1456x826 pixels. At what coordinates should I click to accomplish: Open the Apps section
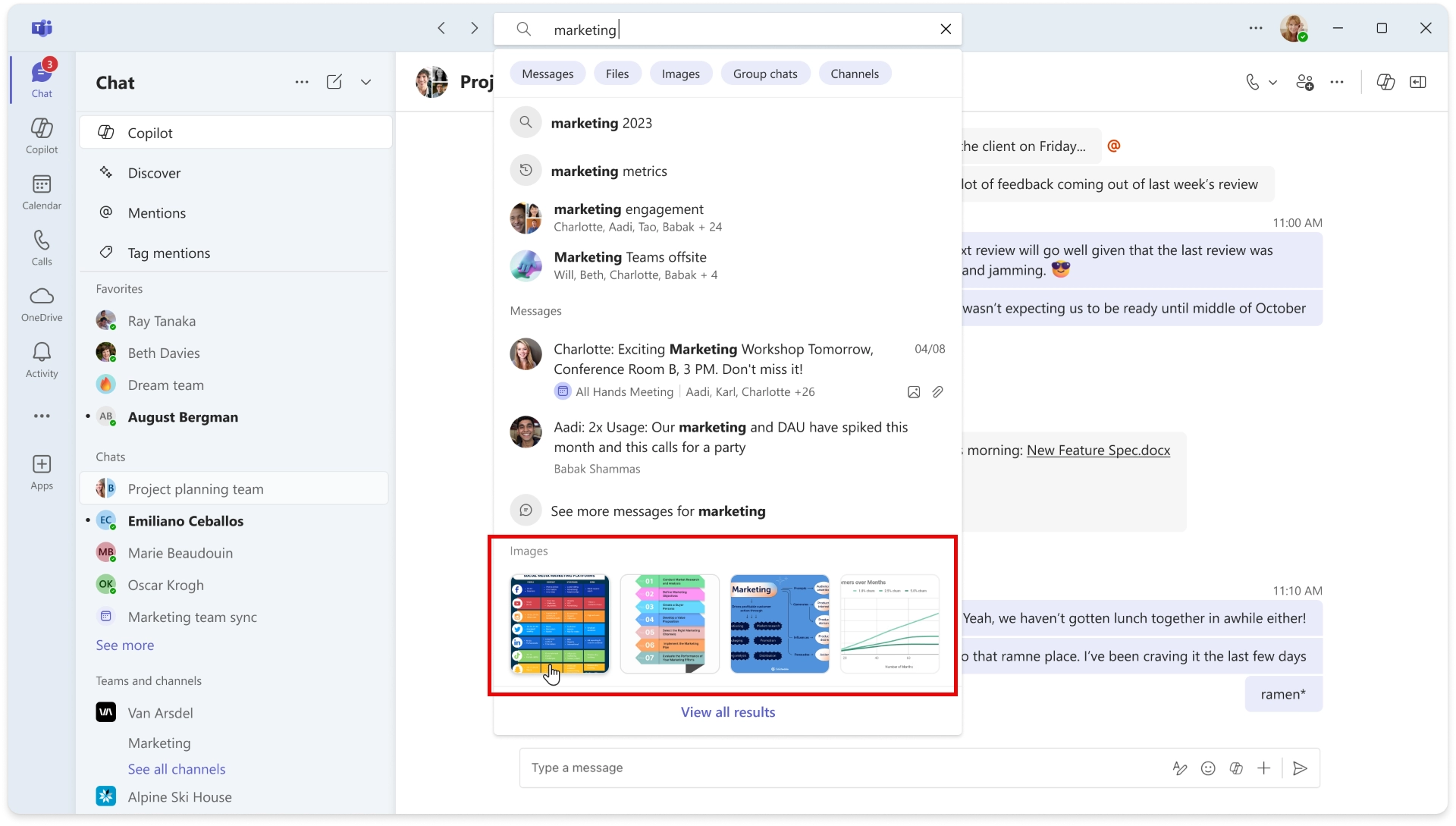(42, 471)
